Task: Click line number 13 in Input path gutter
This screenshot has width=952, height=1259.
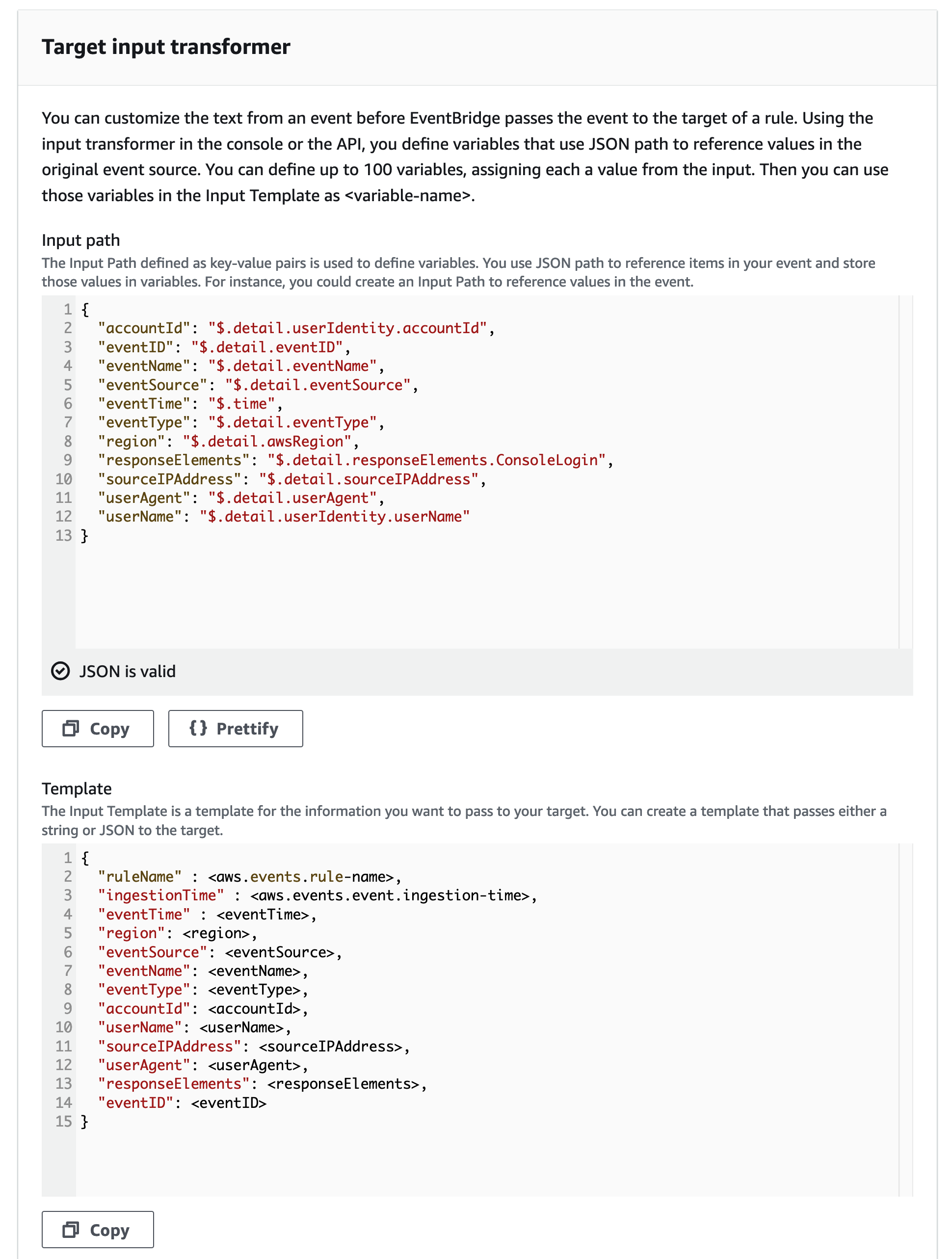Action: [63, 536]
